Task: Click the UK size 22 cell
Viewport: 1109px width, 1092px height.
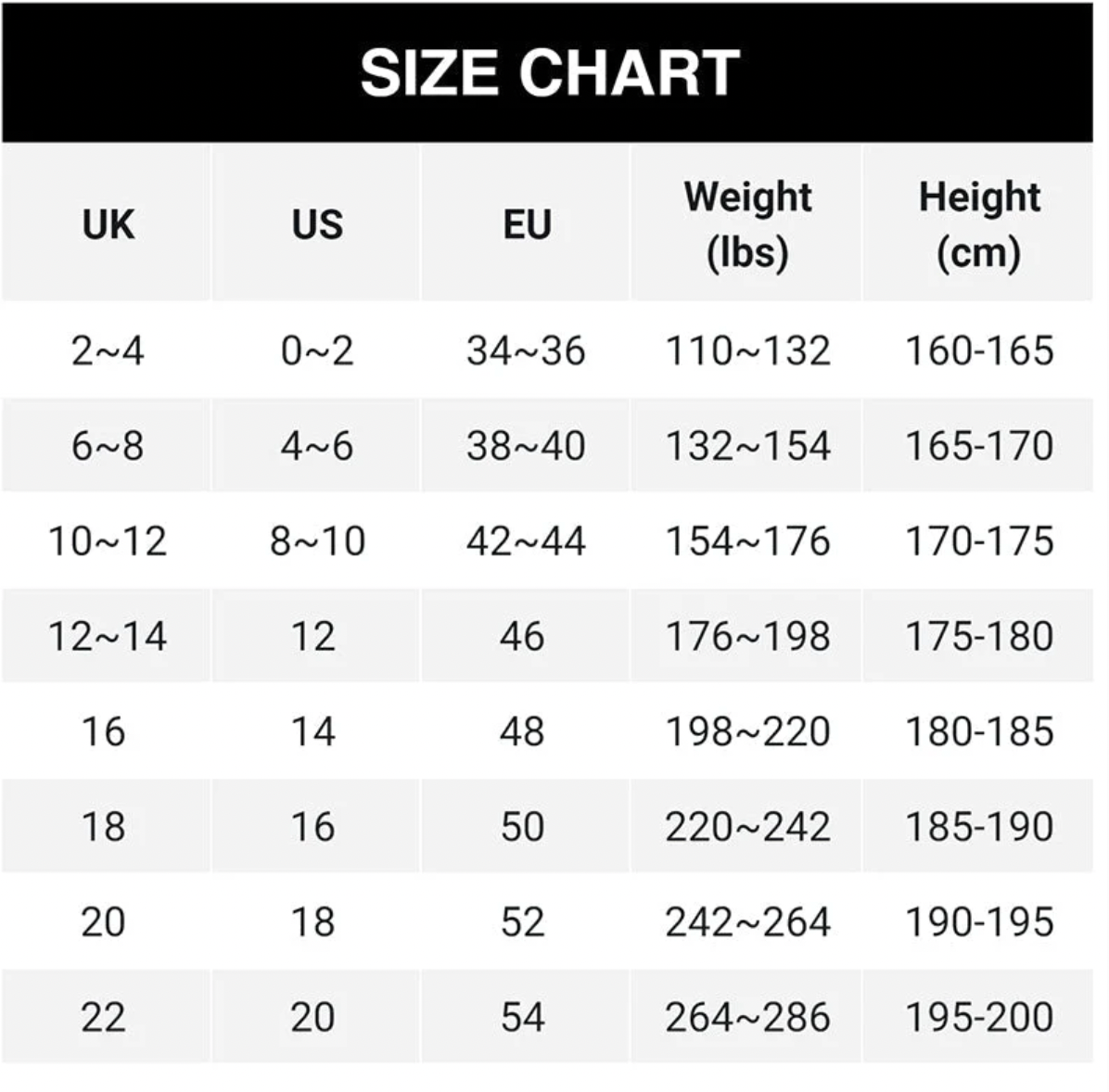Action: point(103,1018)
